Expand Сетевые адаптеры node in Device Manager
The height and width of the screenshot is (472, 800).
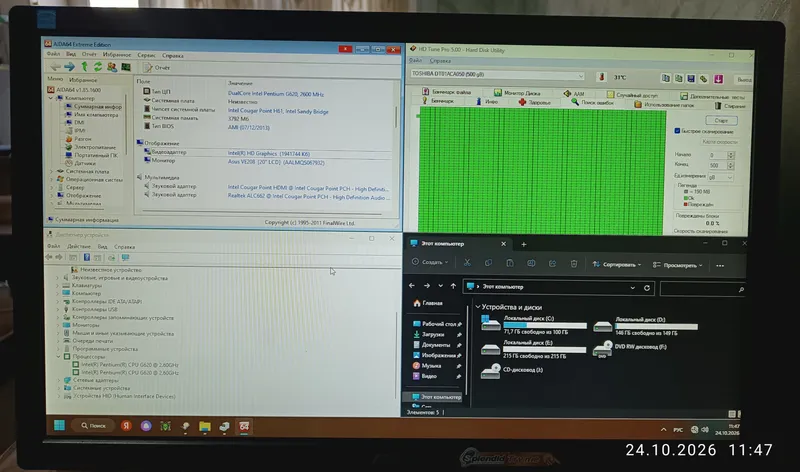click(58, 380)
